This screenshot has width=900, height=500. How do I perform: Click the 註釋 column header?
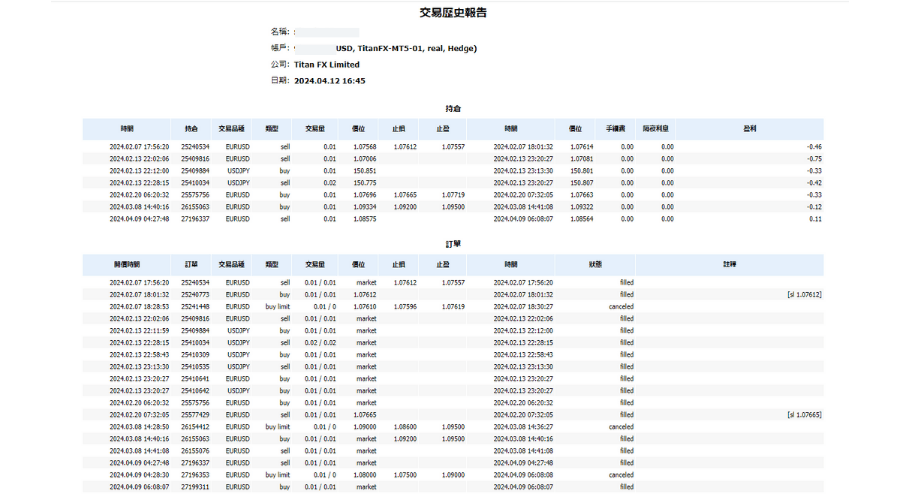point(729,265)
